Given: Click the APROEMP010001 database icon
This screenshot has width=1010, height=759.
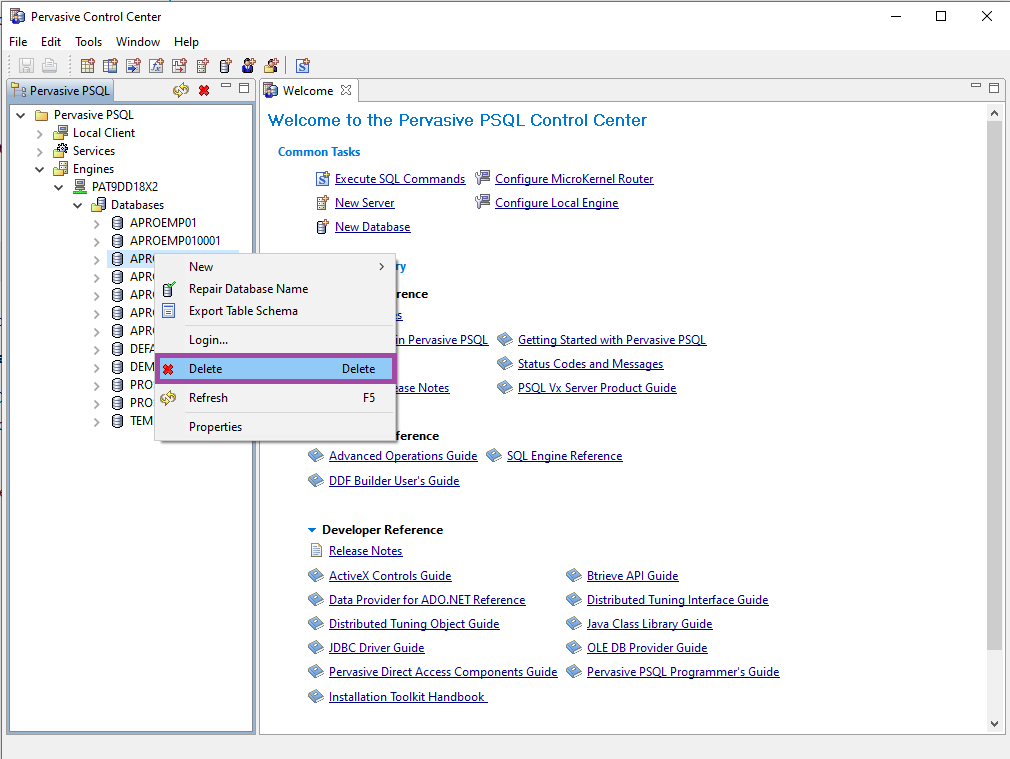Looking at the screenshot, I should 117,241.
